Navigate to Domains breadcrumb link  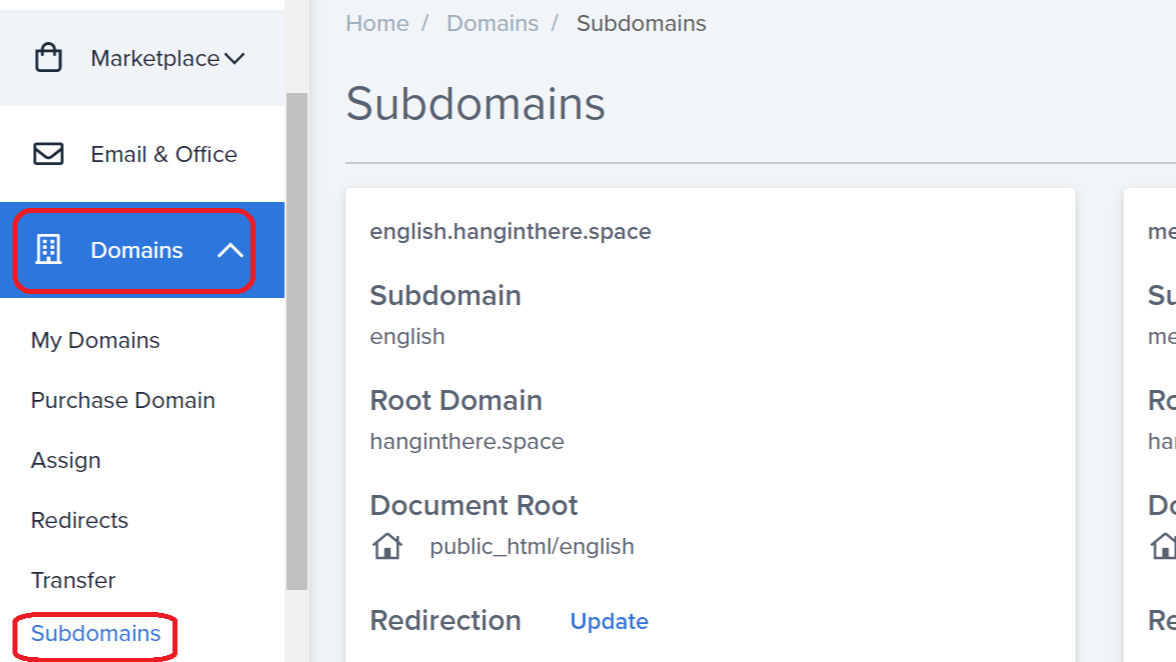492,23
